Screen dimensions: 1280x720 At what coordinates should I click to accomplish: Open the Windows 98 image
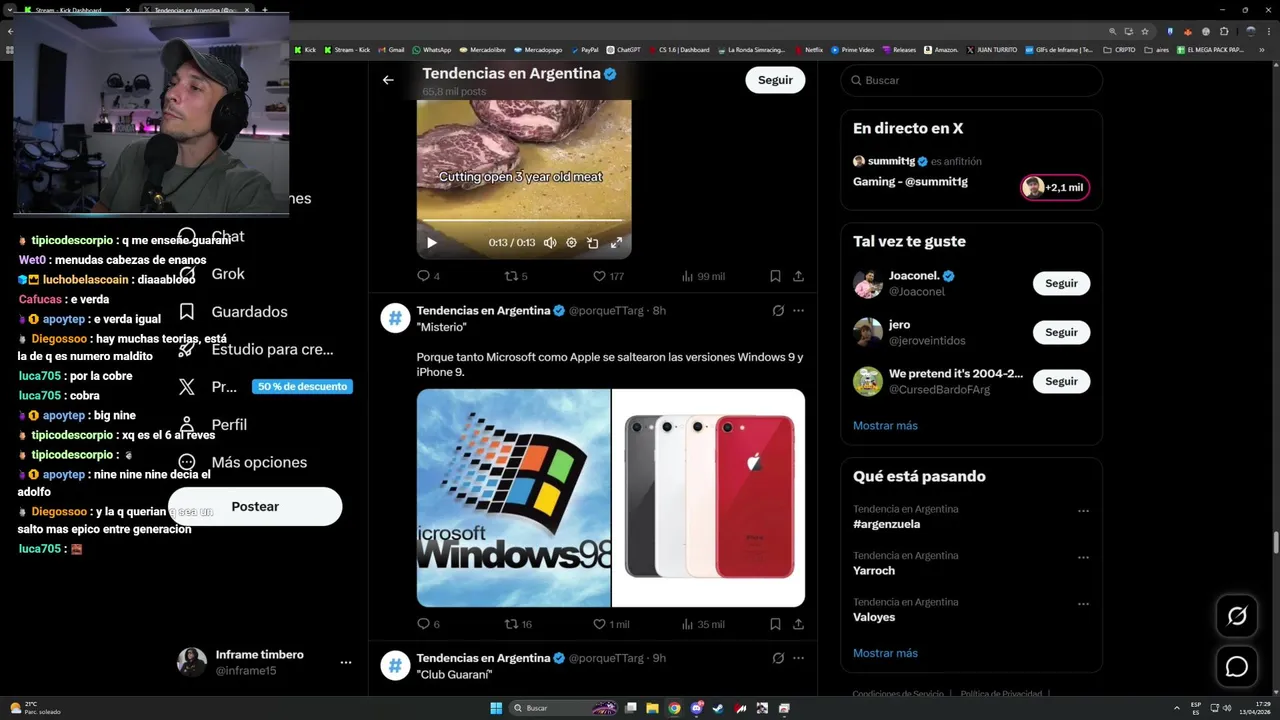[x=513, y=498]
